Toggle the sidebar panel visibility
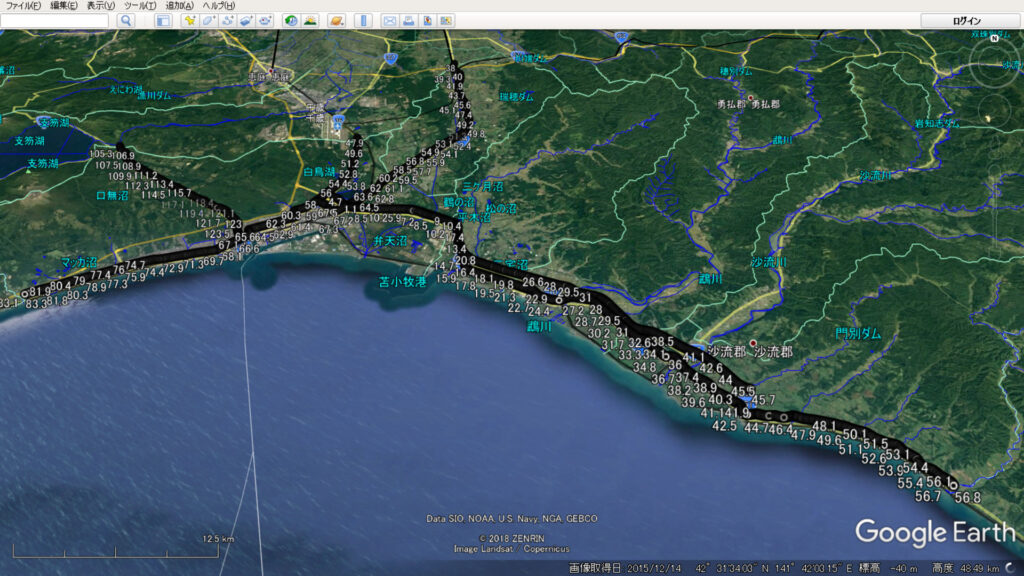This screenshot has width=1024, height=576. tap(162, 20)
